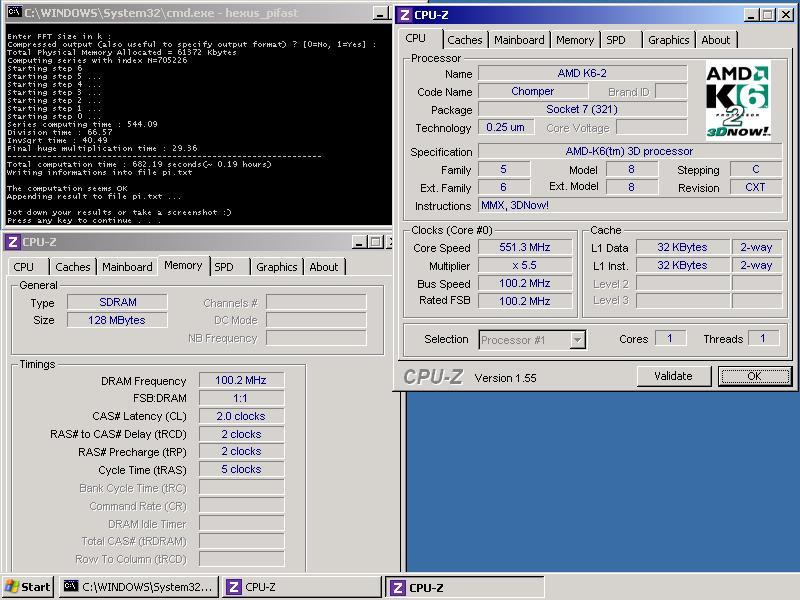Click the cmd.exe title bar icon
The width and height of the screenshot is (800, 600).
[x=14, y=12]
